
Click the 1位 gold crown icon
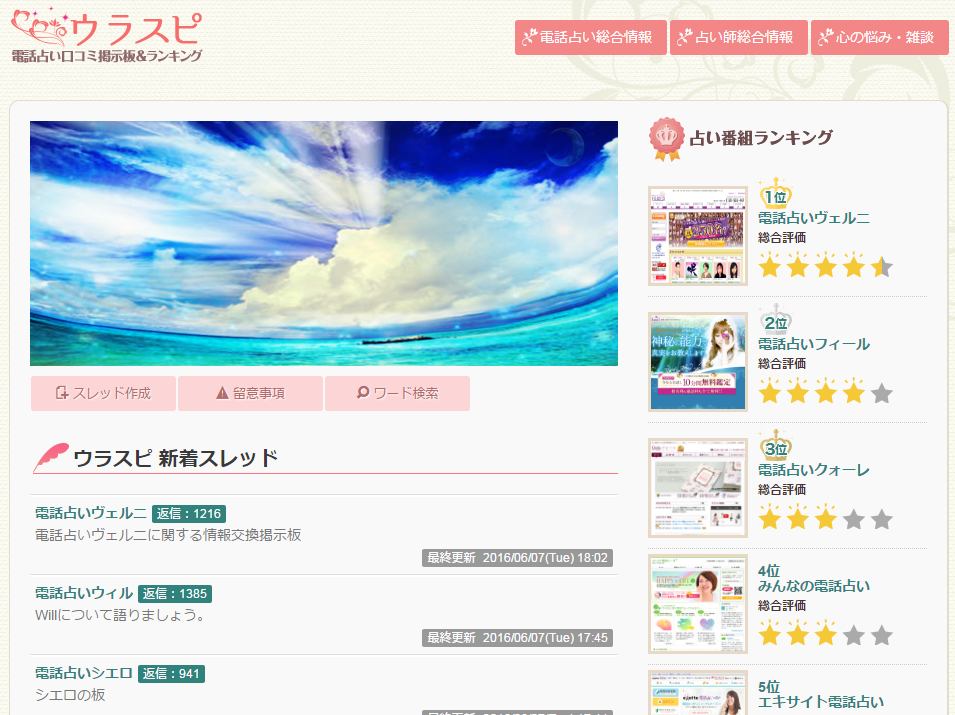pyautogui.click(x=775, y=193)
